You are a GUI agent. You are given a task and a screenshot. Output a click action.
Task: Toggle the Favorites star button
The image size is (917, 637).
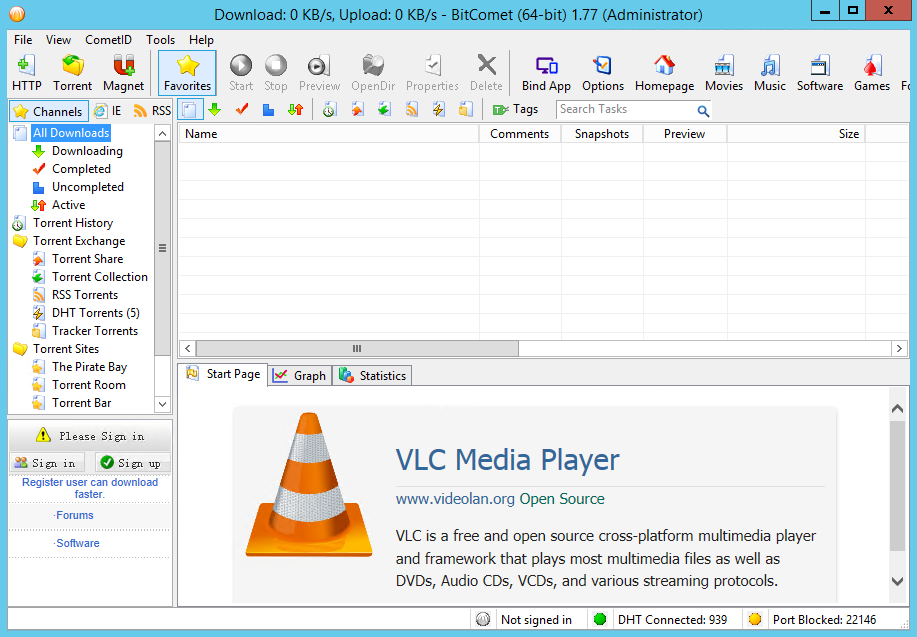coord(187,73)
